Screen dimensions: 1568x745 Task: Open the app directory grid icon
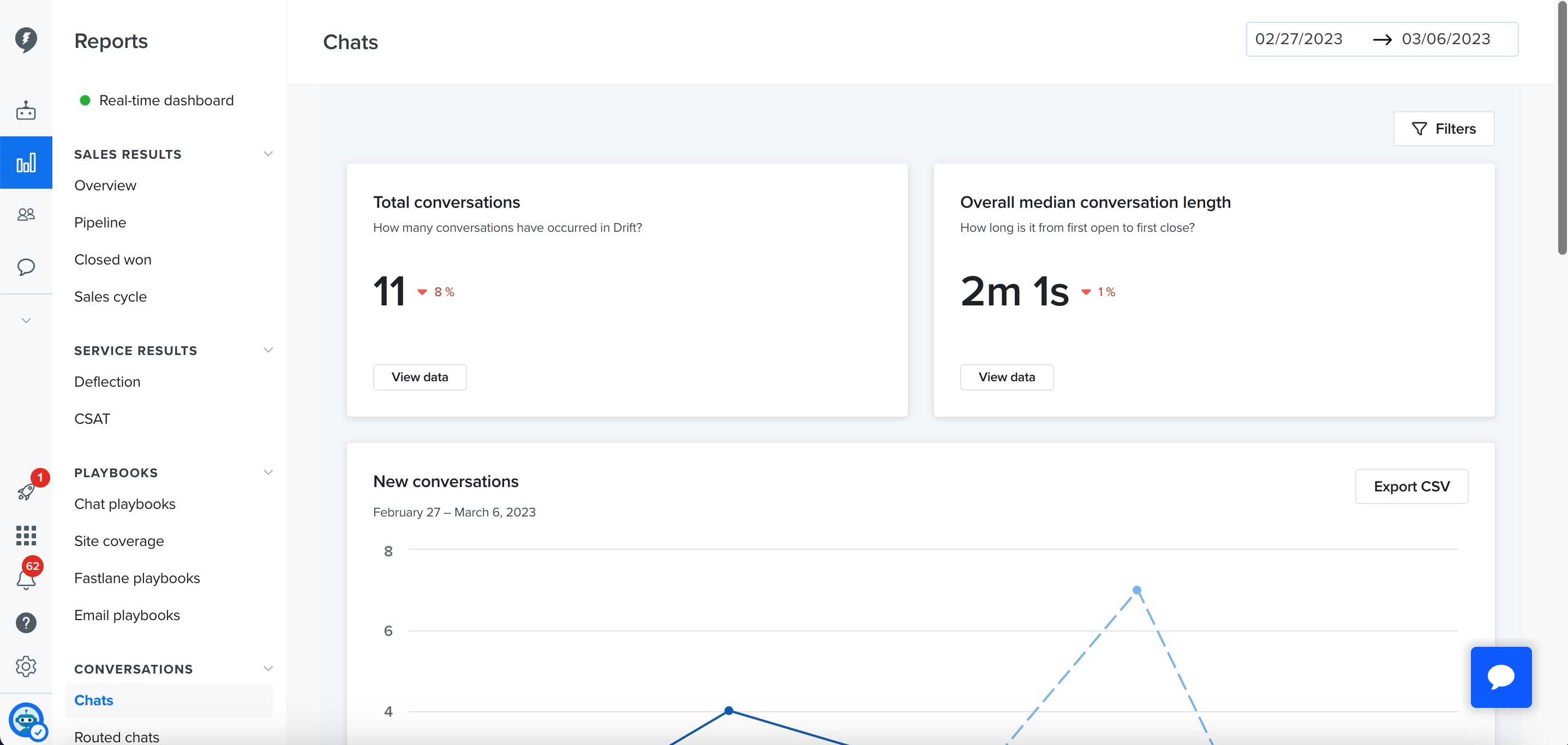coord(26,535)
